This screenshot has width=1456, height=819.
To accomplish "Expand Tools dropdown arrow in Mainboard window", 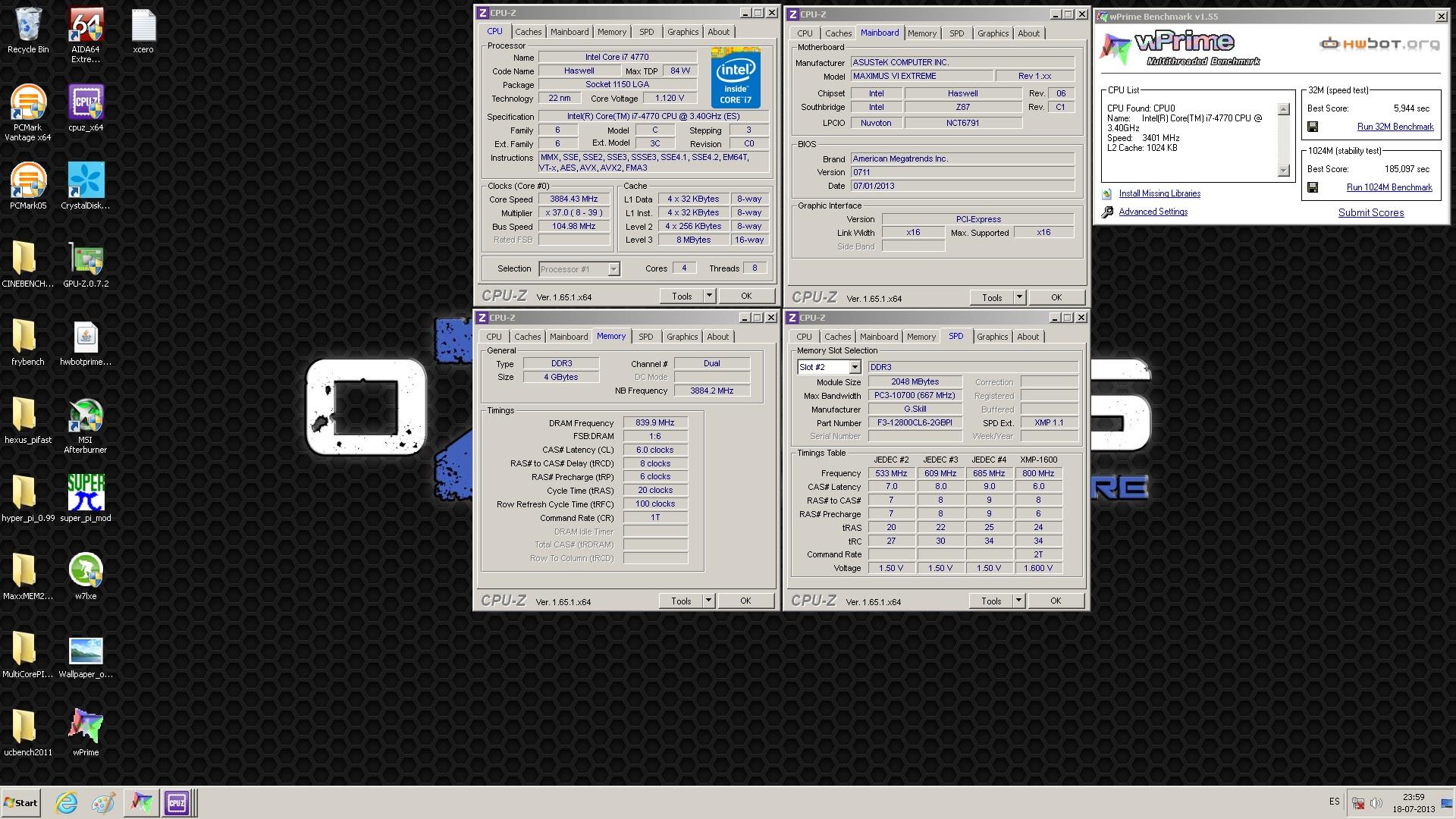I will click(1019, 297).
